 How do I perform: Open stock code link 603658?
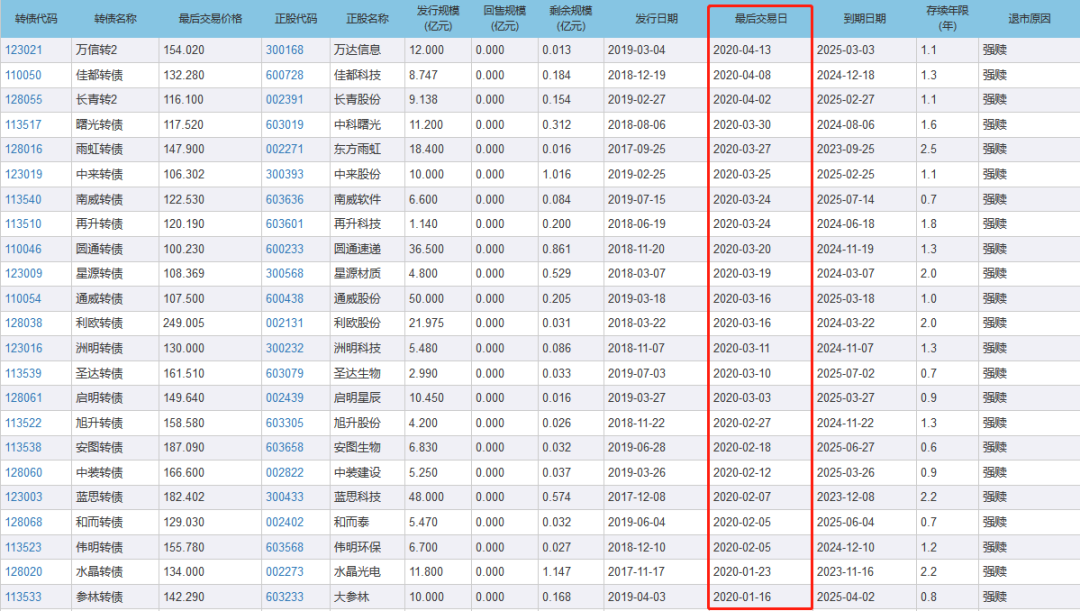(x=284, y=448)
